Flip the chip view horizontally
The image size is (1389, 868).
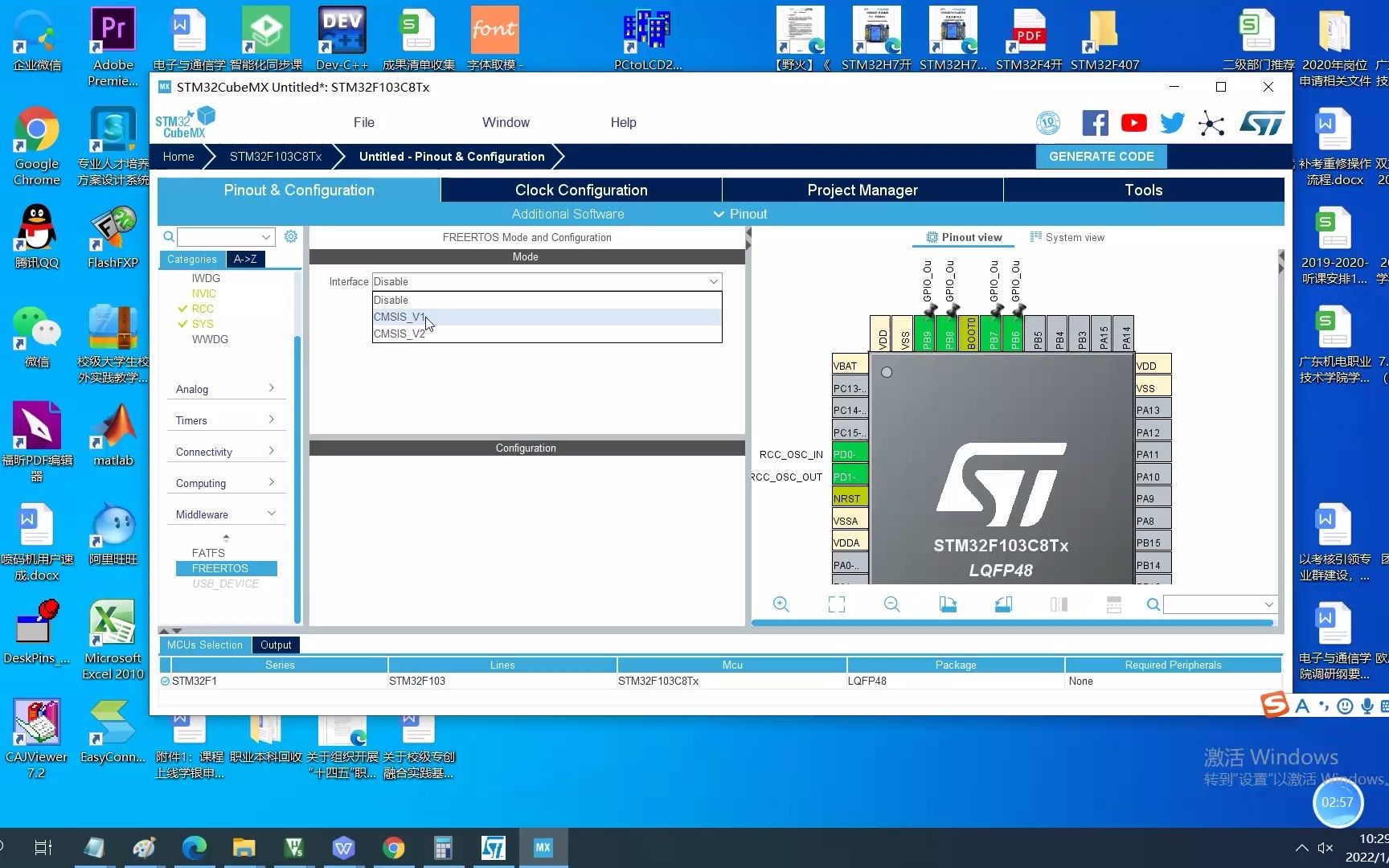click(x=1059, y=604)
